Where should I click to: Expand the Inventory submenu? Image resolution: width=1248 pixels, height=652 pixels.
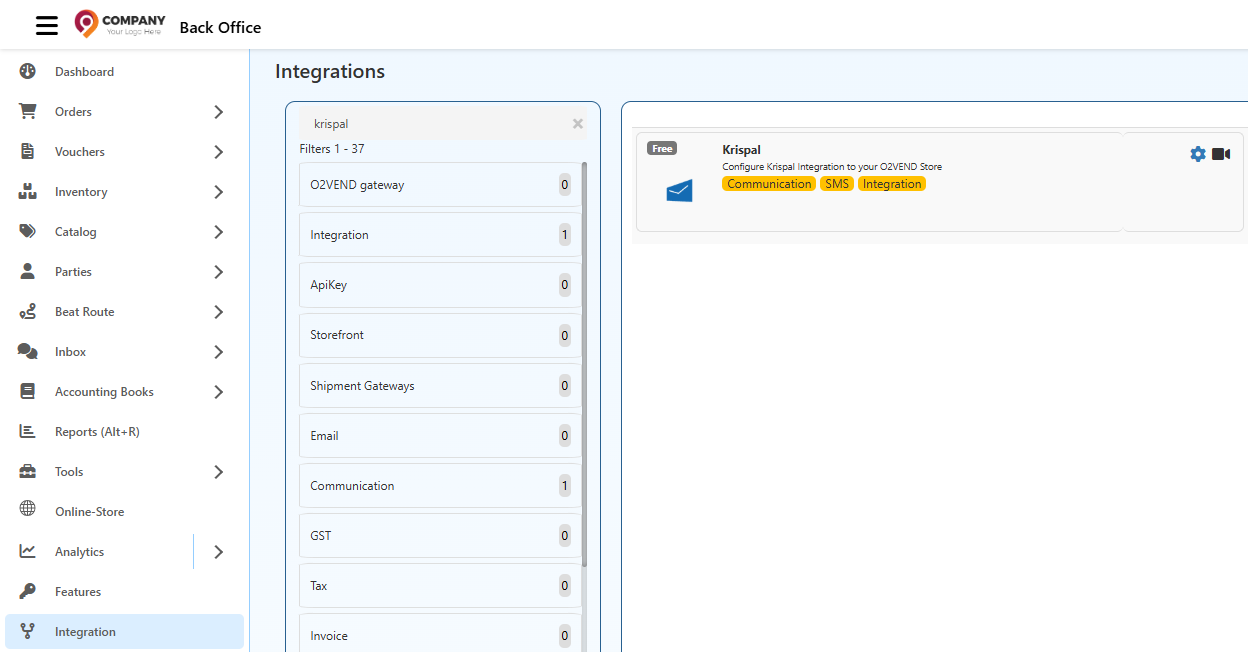tap(218, 191)
